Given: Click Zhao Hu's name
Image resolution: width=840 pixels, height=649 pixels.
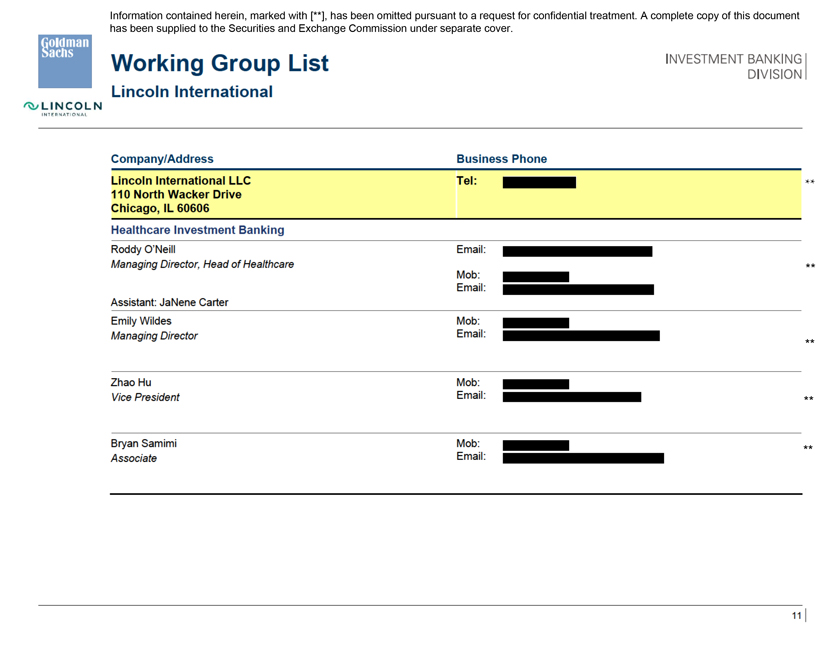Looking at the screenshot, I should 131,382.
